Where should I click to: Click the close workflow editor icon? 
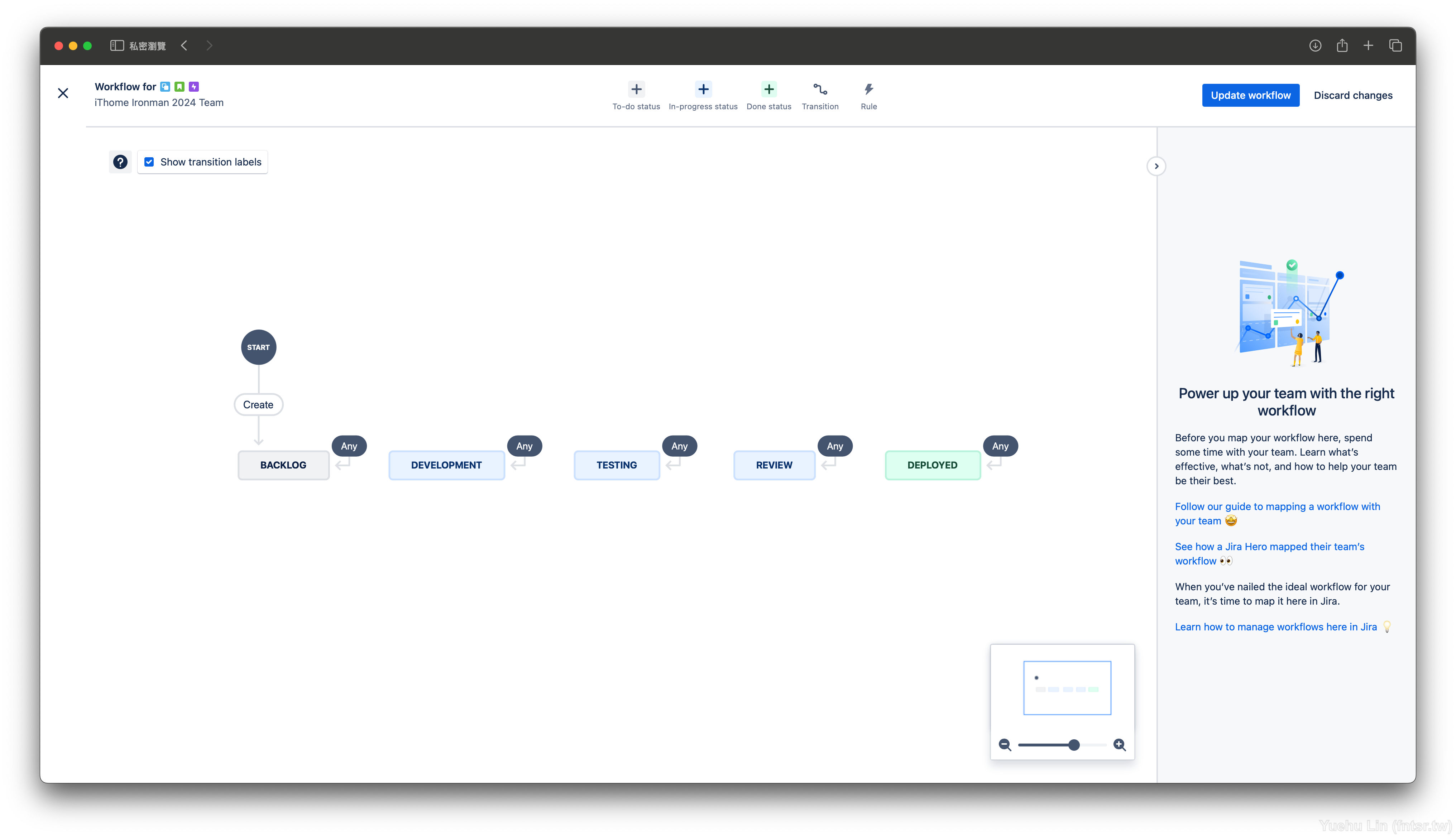coord(63,94)
